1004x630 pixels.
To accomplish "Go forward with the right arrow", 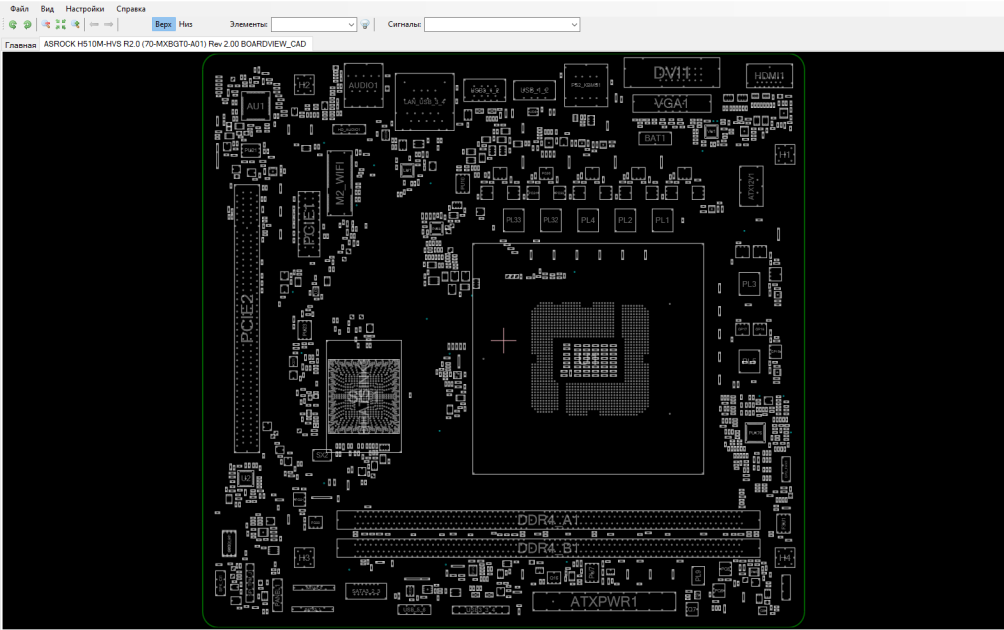I will point(109,24).
